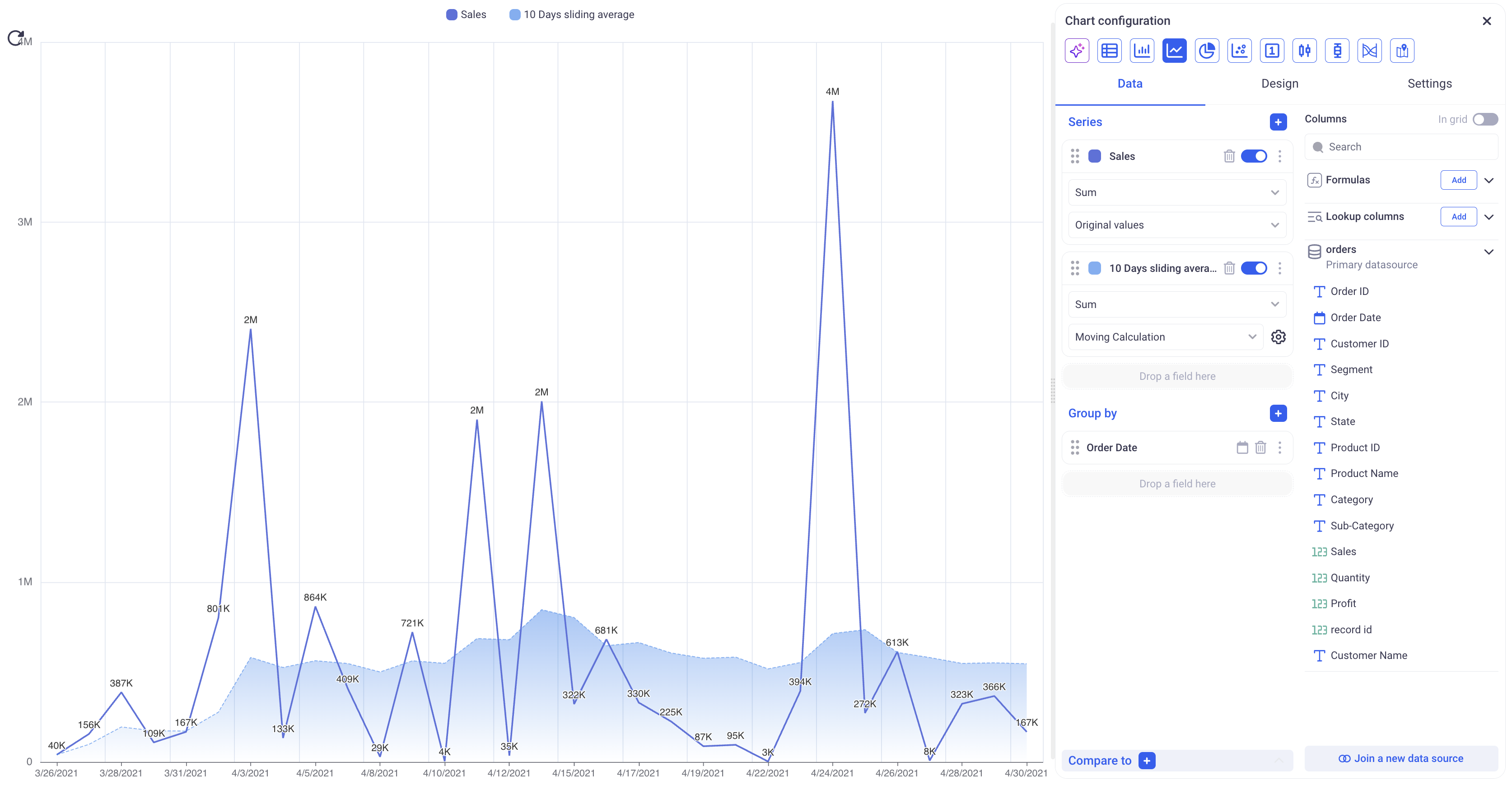Select the scatter plot chart type icon
Screen dimensions: 1512x785
click(1239, 51)
